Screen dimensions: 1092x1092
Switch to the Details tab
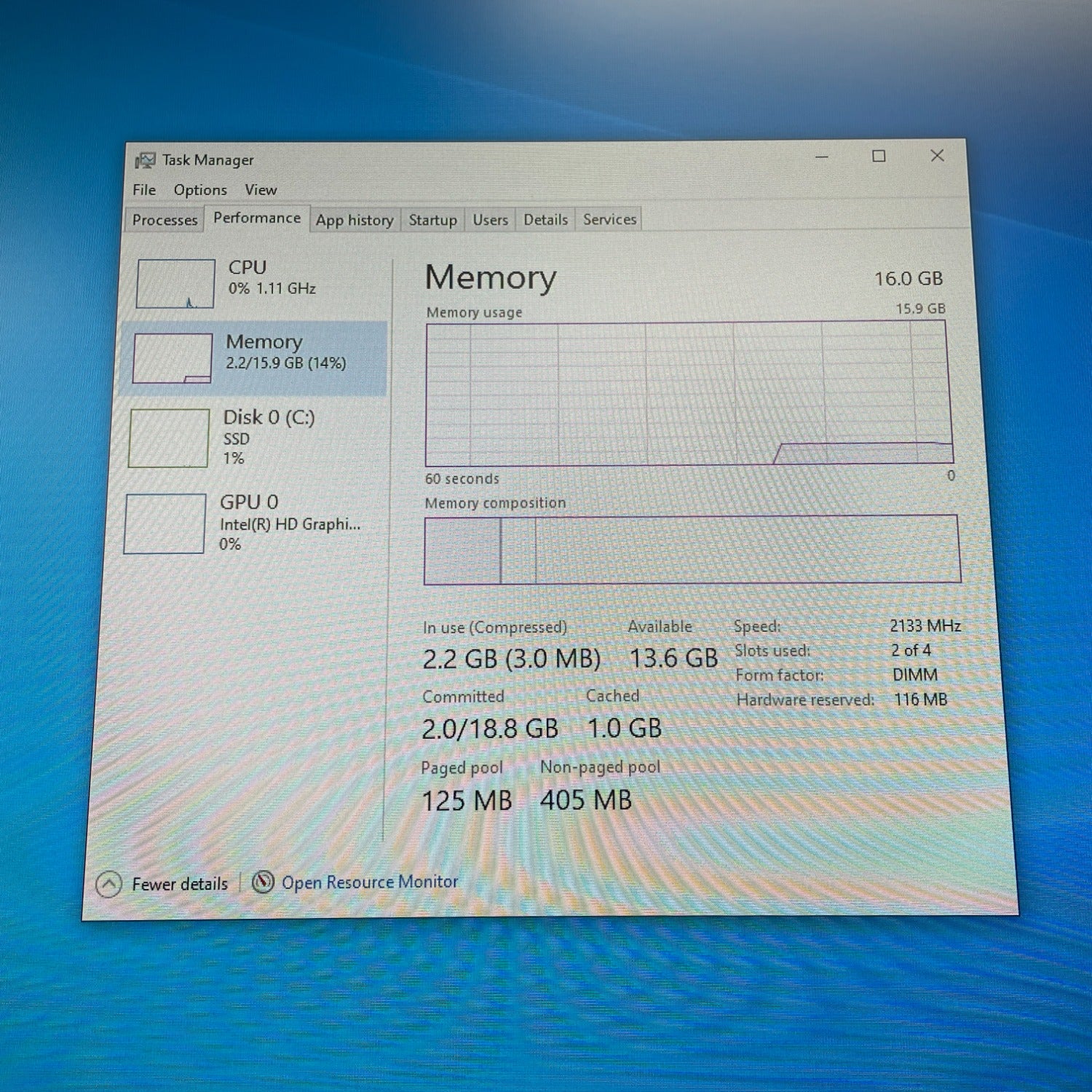tap(545, 220)
